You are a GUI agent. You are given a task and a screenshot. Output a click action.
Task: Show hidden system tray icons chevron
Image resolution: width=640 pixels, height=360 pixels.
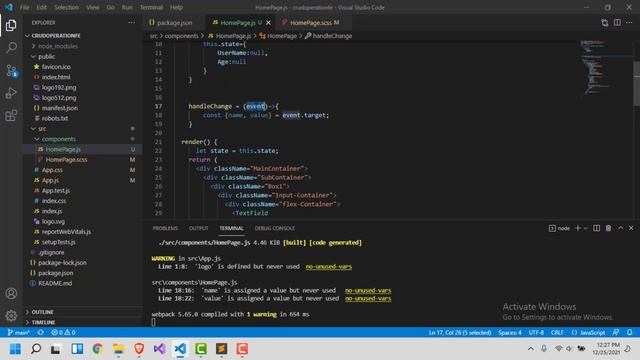pyautogui.click(x=530, y=349)
